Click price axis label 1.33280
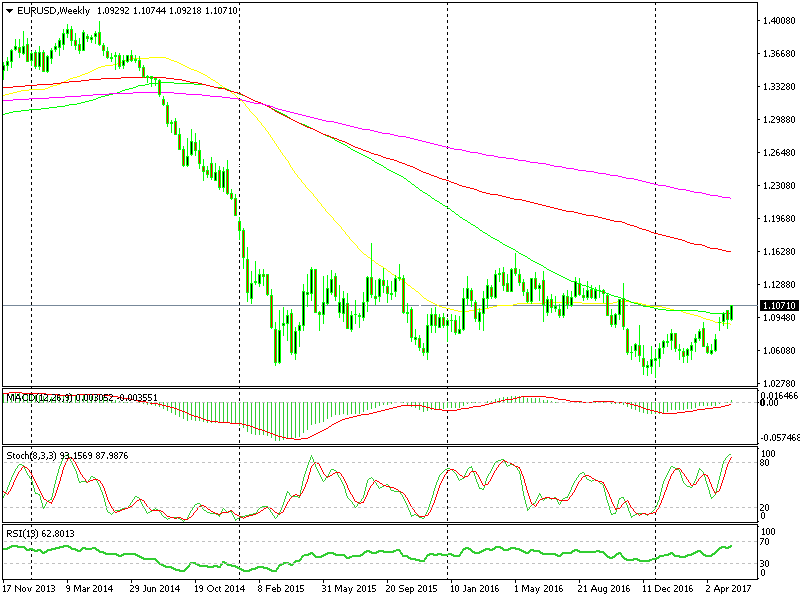The height and width of the screenshot is (600, 800). tap(779, 87)
